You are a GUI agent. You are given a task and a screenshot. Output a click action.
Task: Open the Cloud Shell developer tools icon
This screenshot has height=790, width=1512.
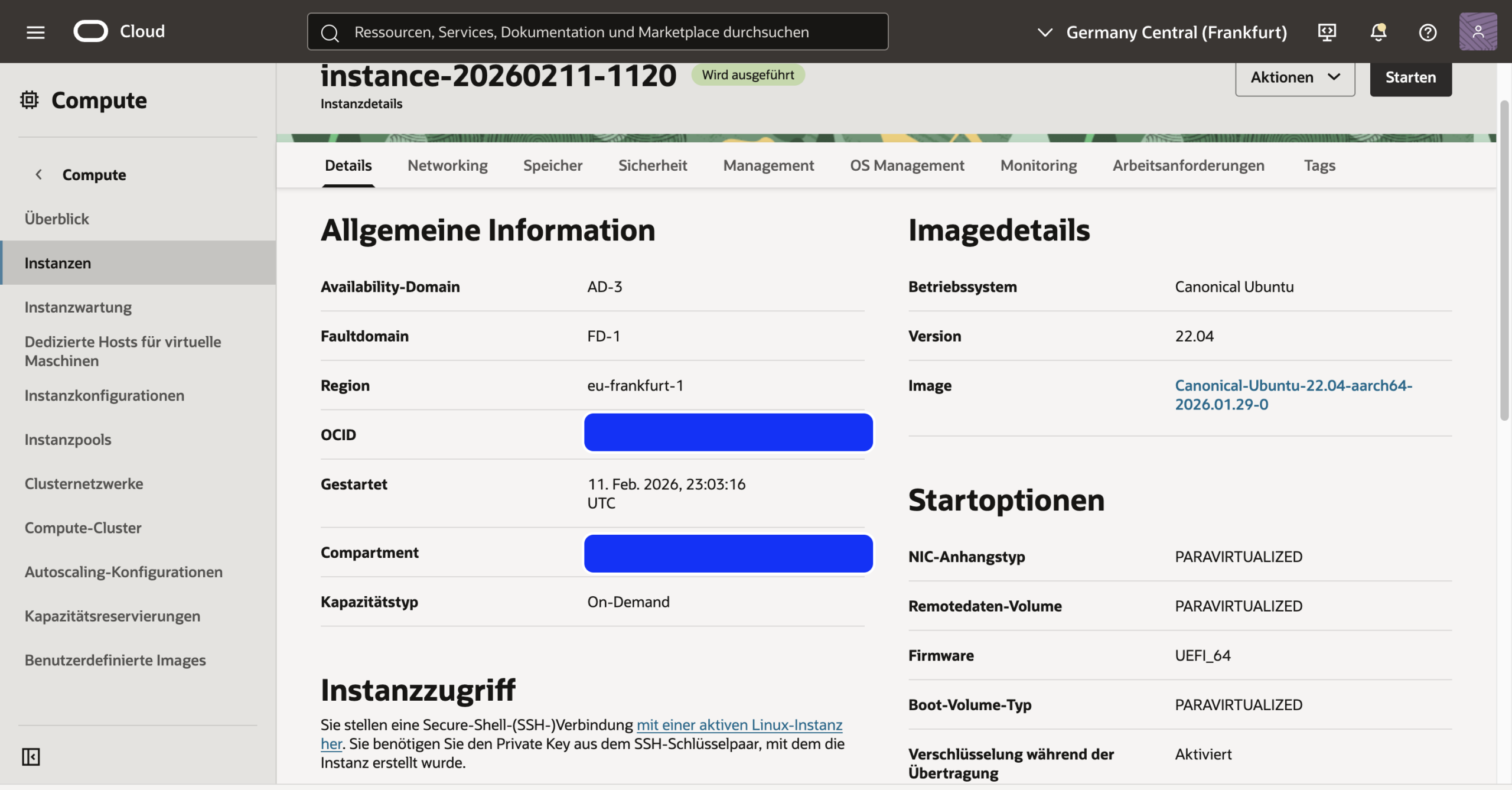(x=1327, y=32)
